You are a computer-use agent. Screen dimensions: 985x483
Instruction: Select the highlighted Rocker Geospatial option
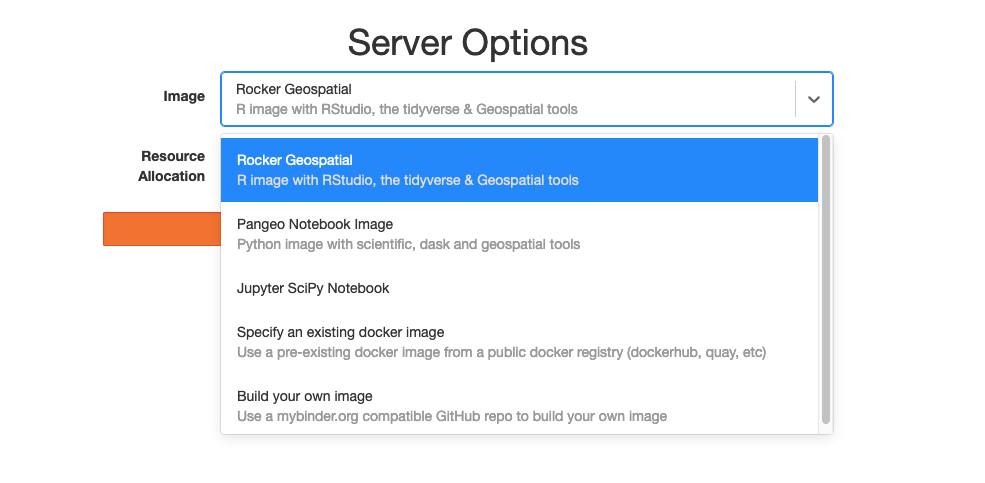pos(520,170)
